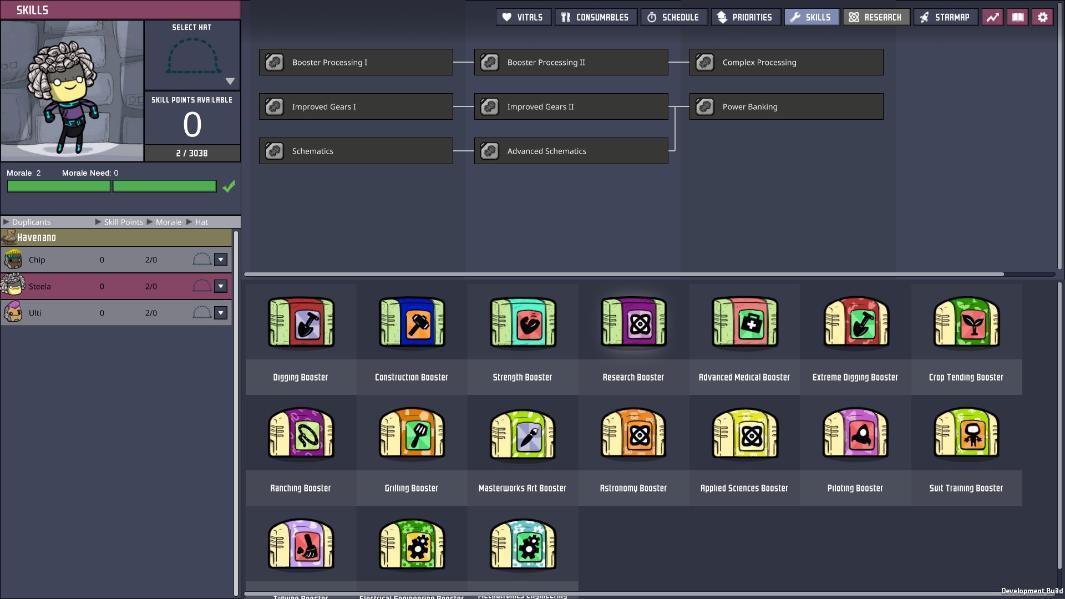Select the Grilling Booster cartridge
The height and width of the screenshot is (599, 1065).
[x=412, y=433]
